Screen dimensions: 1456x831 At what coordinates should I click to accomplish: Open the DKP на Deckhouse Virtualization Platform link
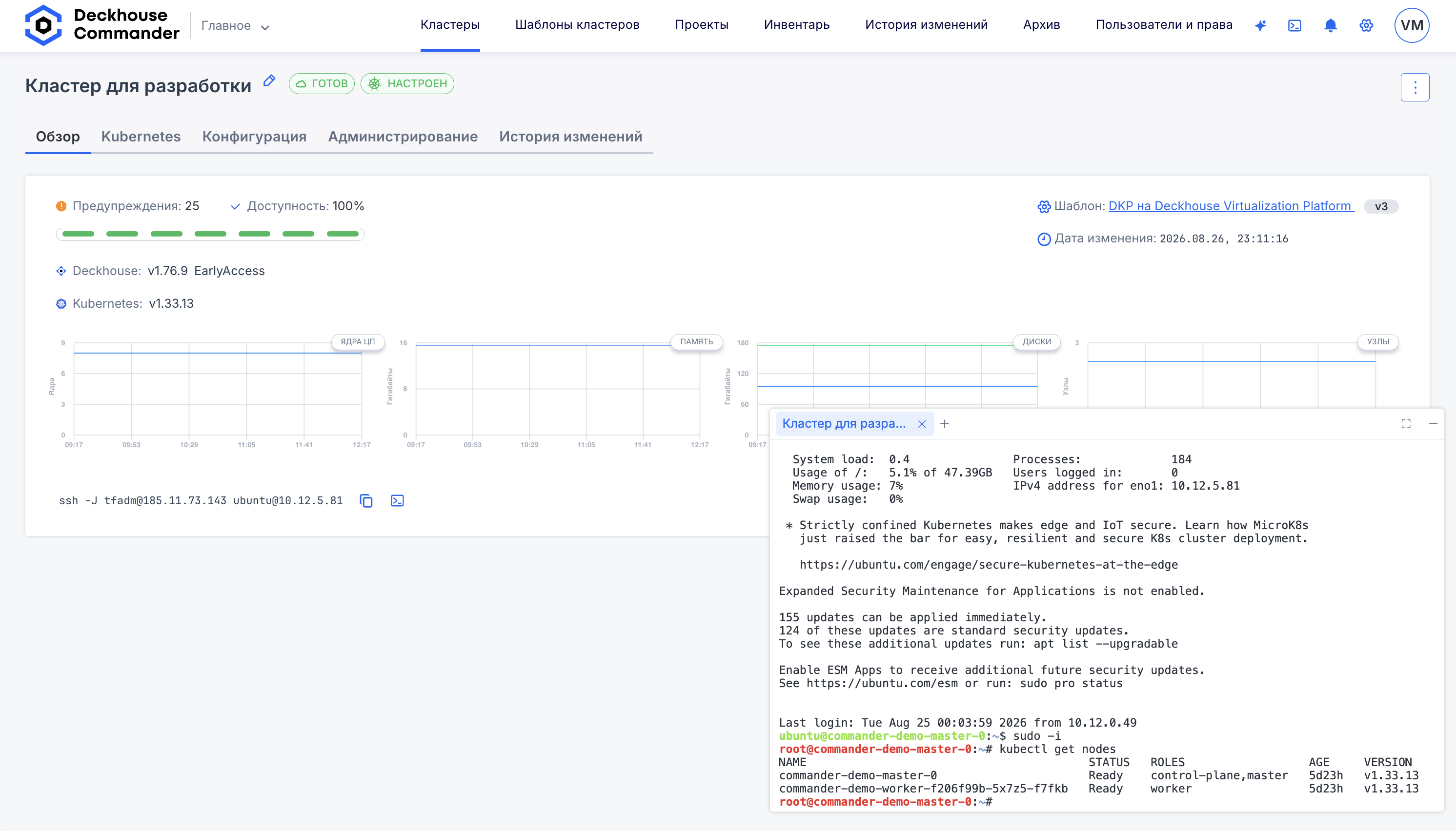(x=1231, y=206)
